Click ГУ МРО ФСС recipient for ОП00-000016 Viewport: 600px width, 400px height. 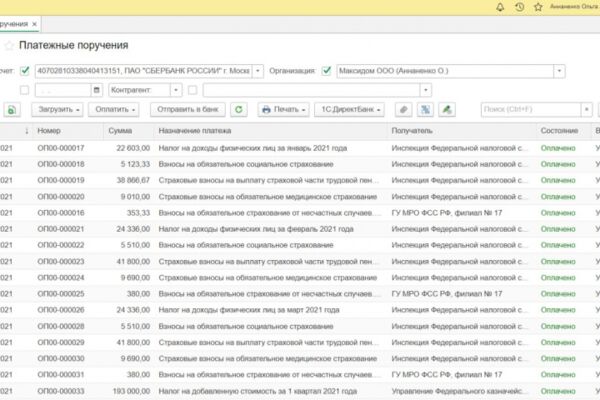447,213
